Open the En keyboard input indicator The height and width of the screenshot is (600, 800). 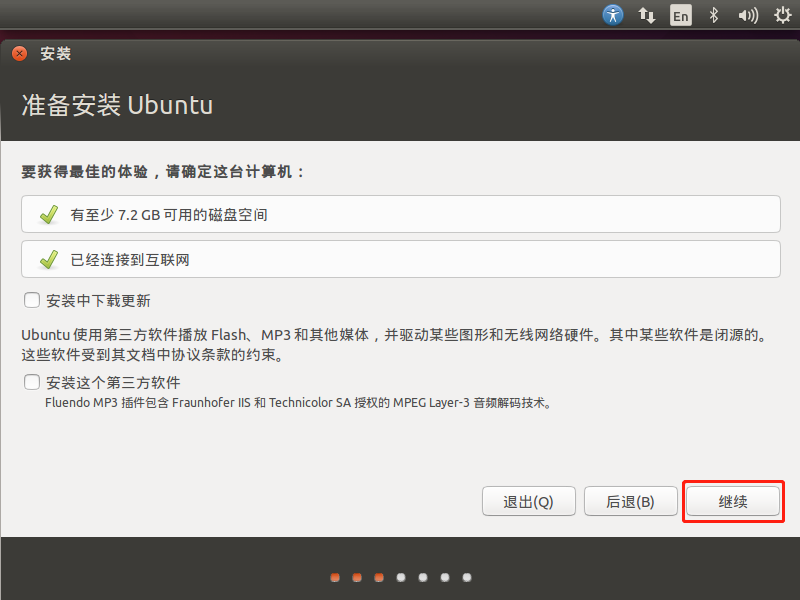(x=681, y=15)
